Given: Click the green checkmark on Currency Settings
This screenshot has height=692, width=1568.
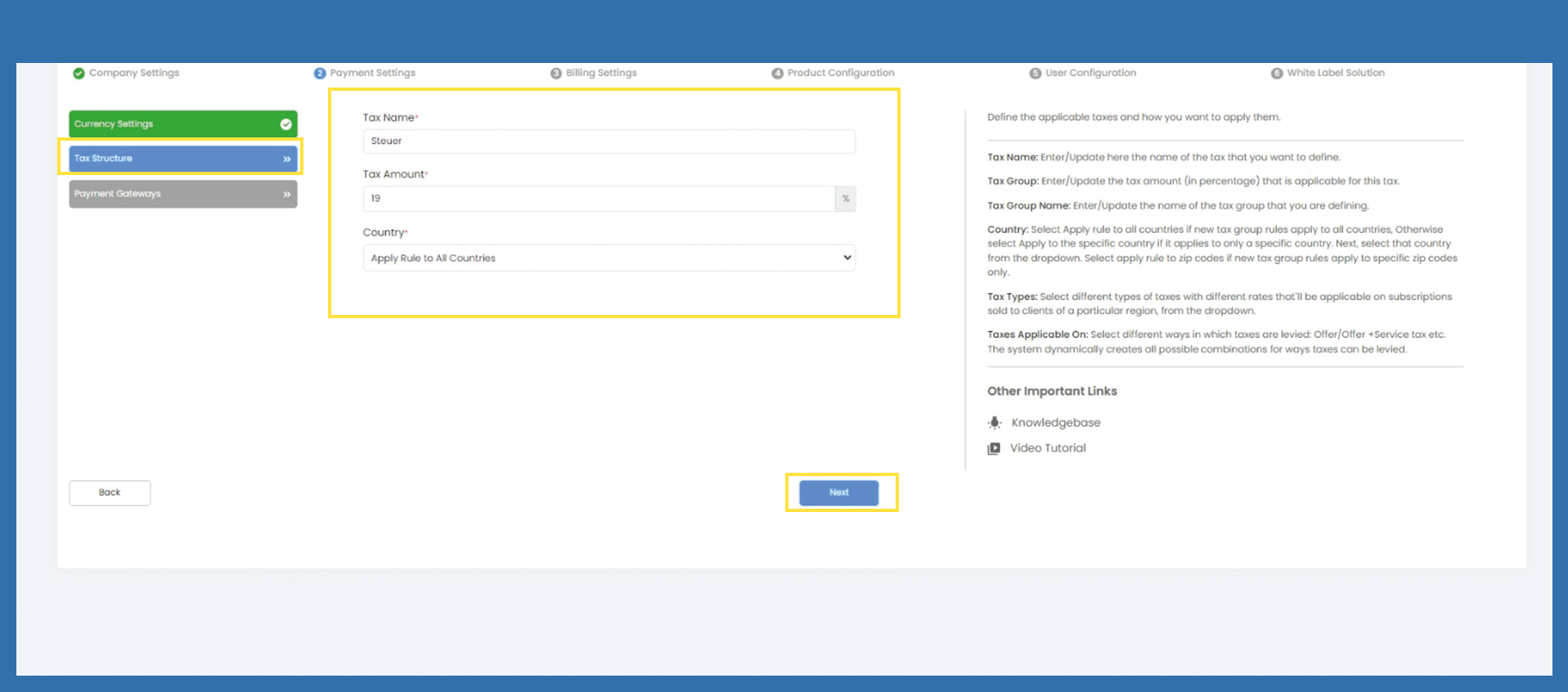Looking at the screenshot, I should [x=286, y=124].
